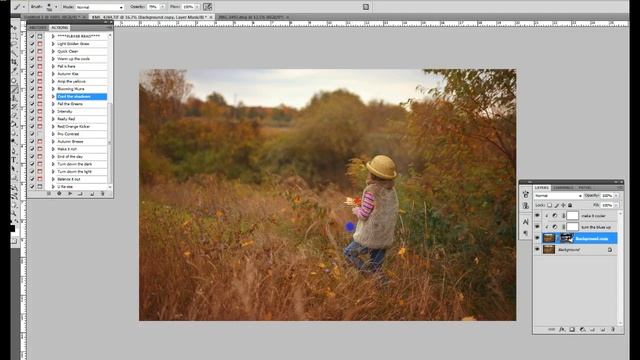
Task: Create a new action set via folder icon
Action: 80,194
